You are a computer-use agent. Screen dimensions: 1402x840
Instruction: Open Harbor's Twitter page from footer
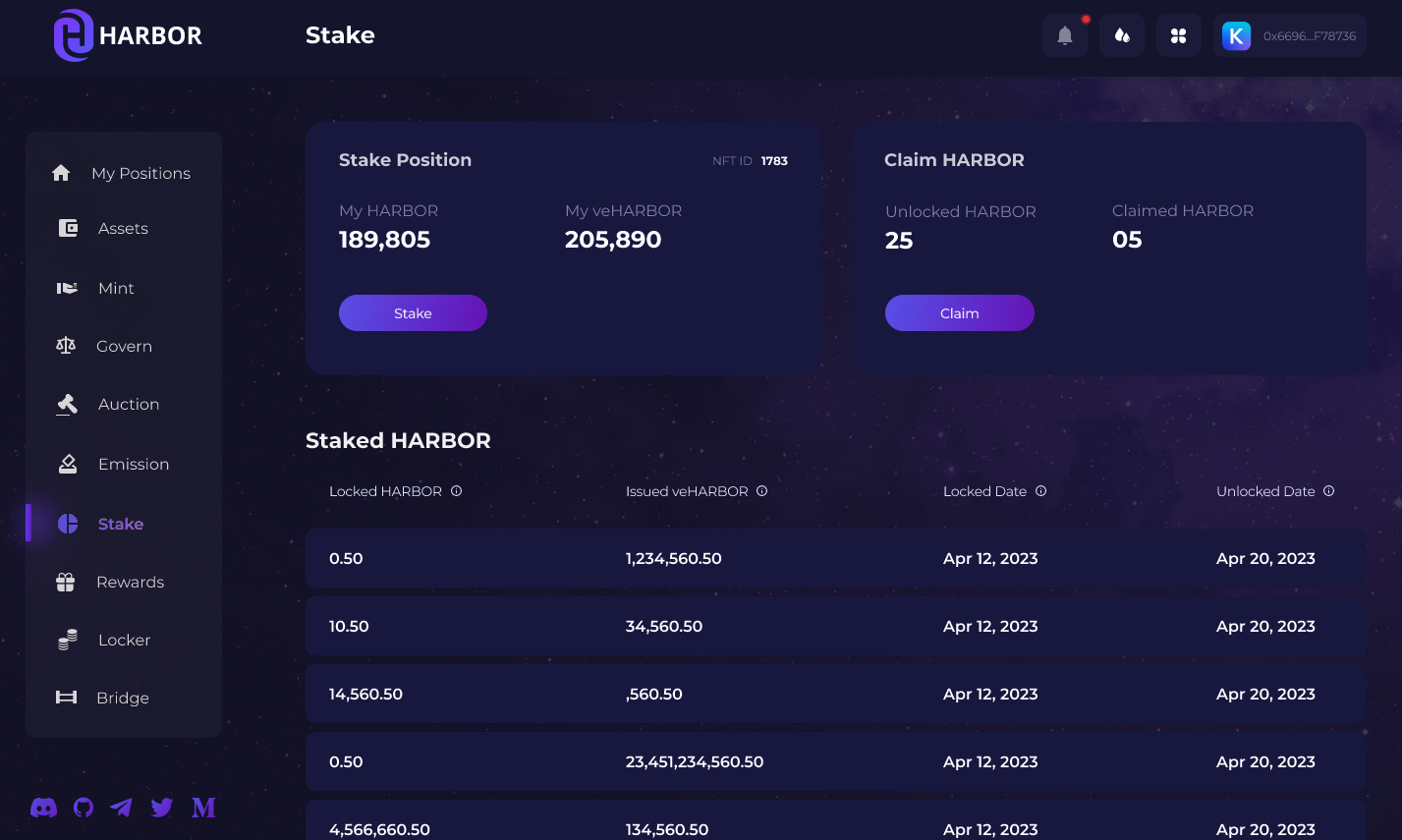tap(161, 808)
